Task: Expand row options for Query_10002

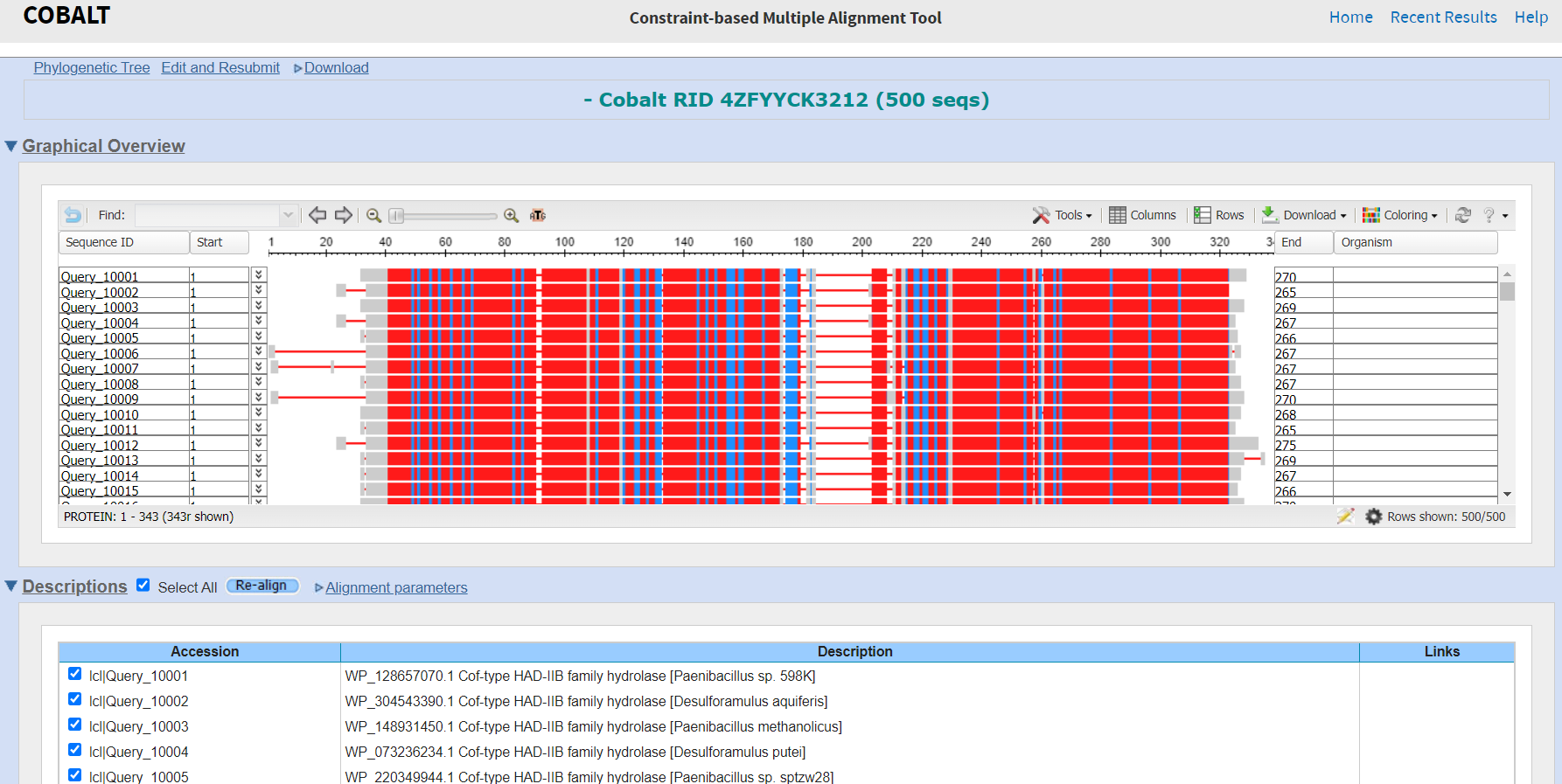Action: 259,290
